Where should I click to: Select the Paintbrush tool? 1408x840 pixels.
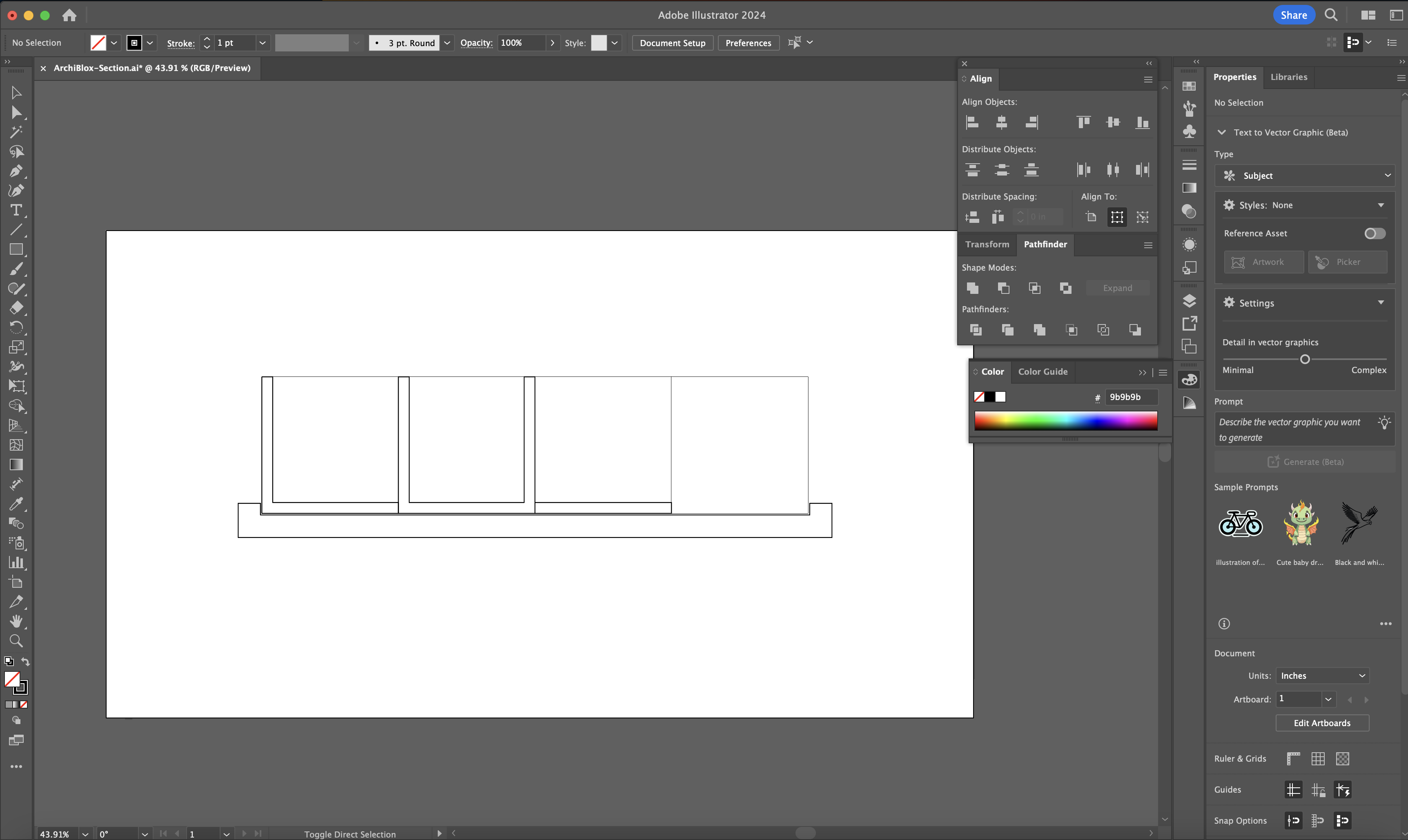16,269
